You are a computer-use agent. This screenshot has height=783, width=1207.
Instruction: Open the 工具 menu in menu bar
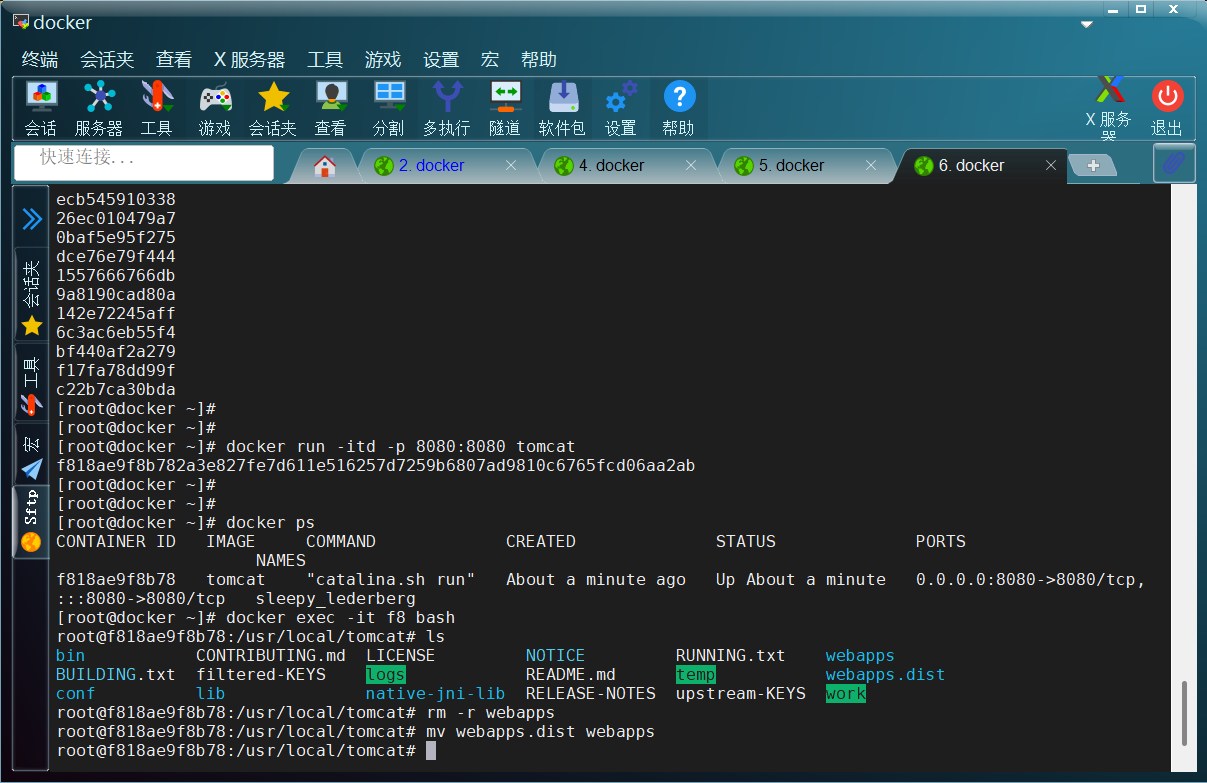[x=325, y=60]
